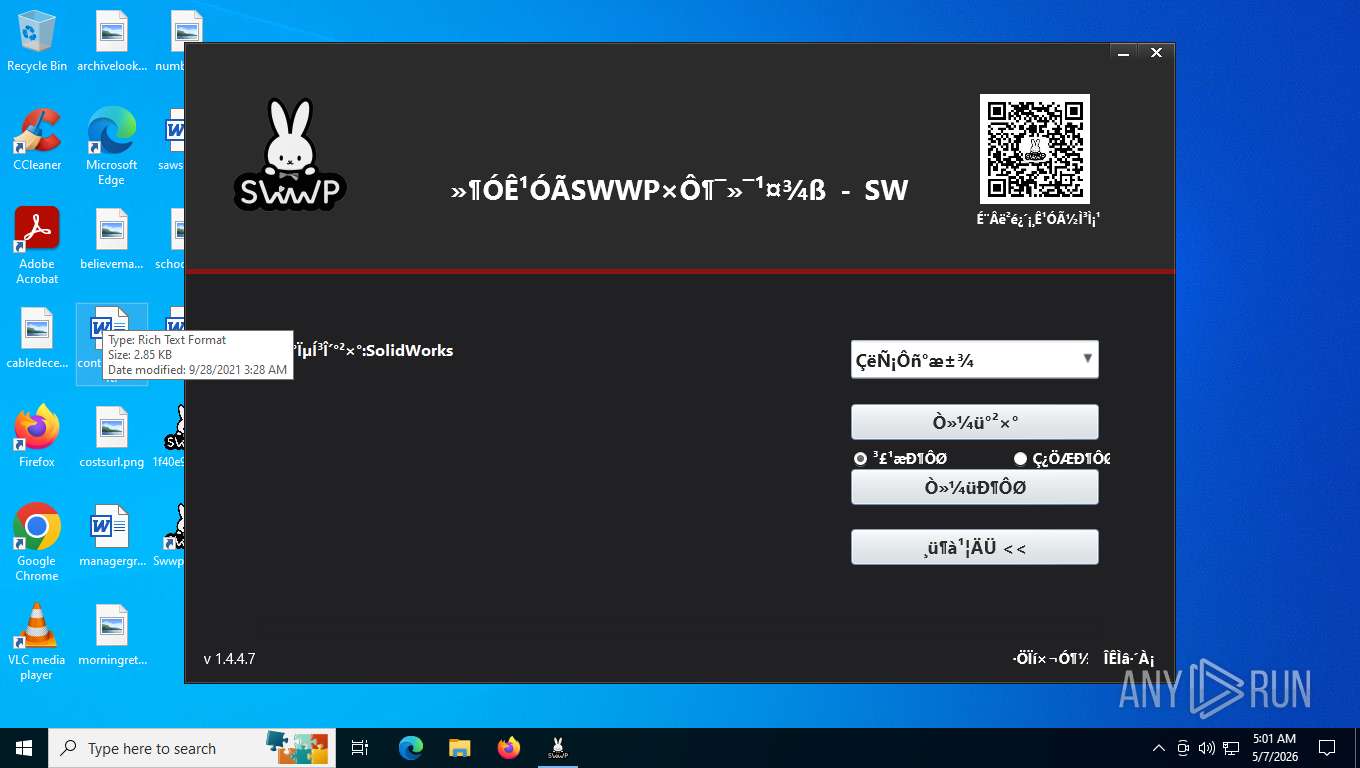
Task: Select the Microsoft Edge desktop shortcut
Action: pyautogui.click(x=111, y=147)
